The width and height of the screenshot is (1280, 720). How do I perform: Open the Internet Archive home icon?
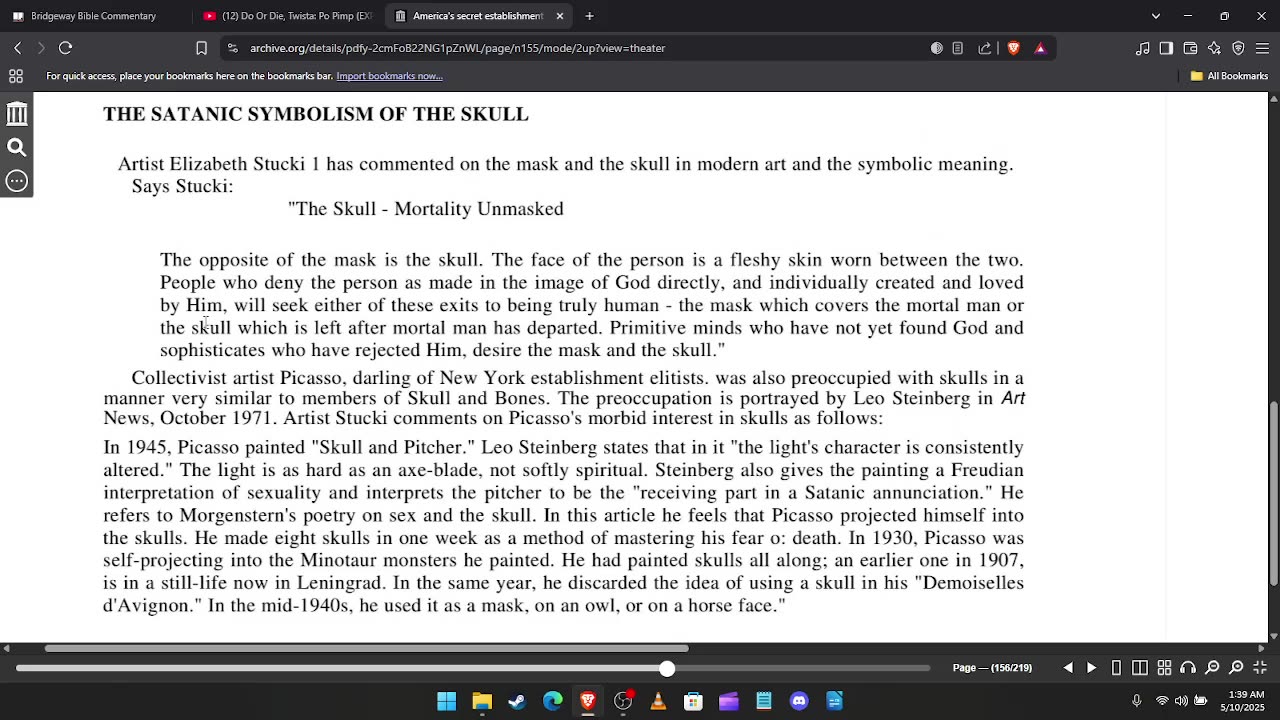point(17,114)
